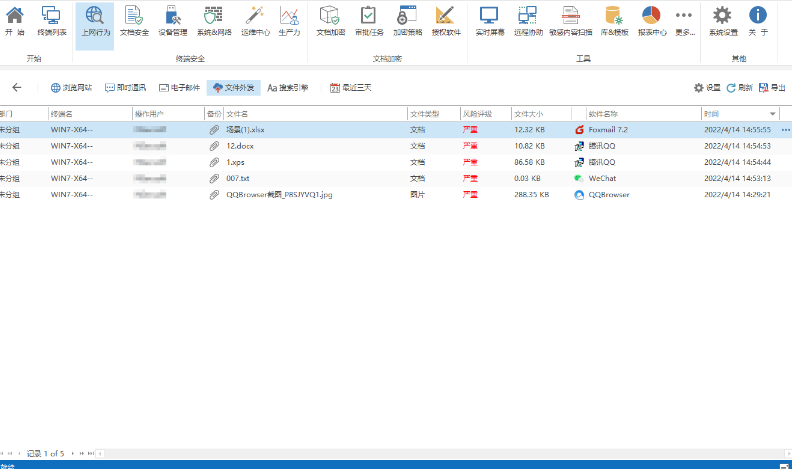Expand the 时间 column sort dropdown arrow

[x=772, y=114]
